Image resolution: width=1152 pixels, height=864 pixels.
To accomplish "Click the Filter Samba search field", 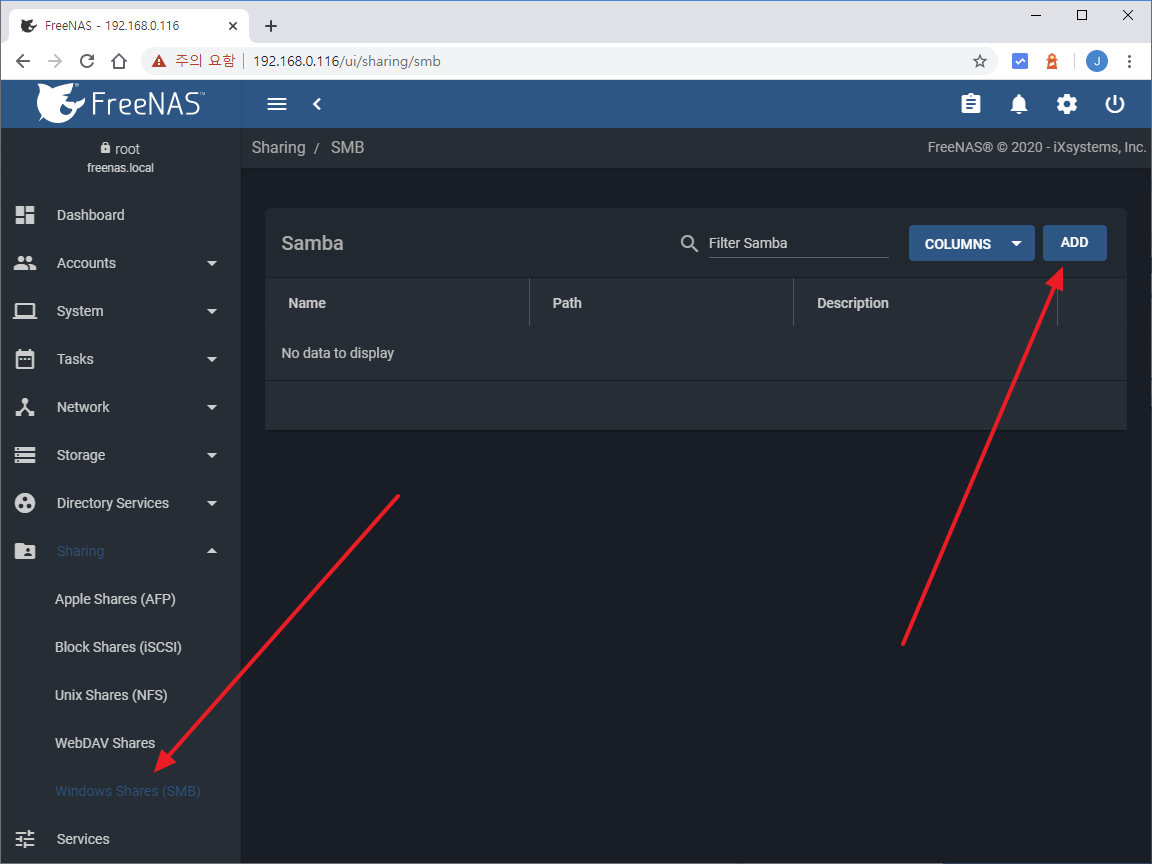I will (799, 243).
